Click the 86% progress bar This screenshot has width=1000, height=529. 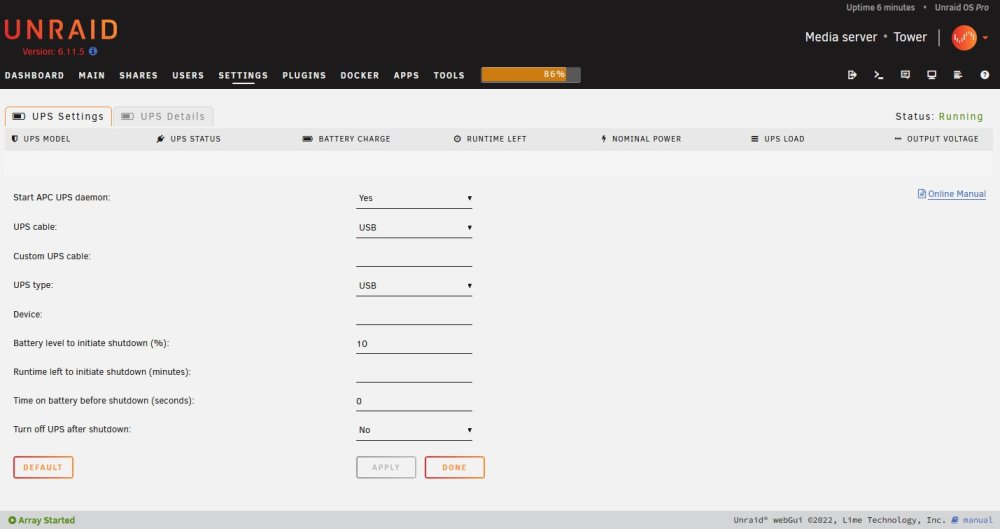531,75
